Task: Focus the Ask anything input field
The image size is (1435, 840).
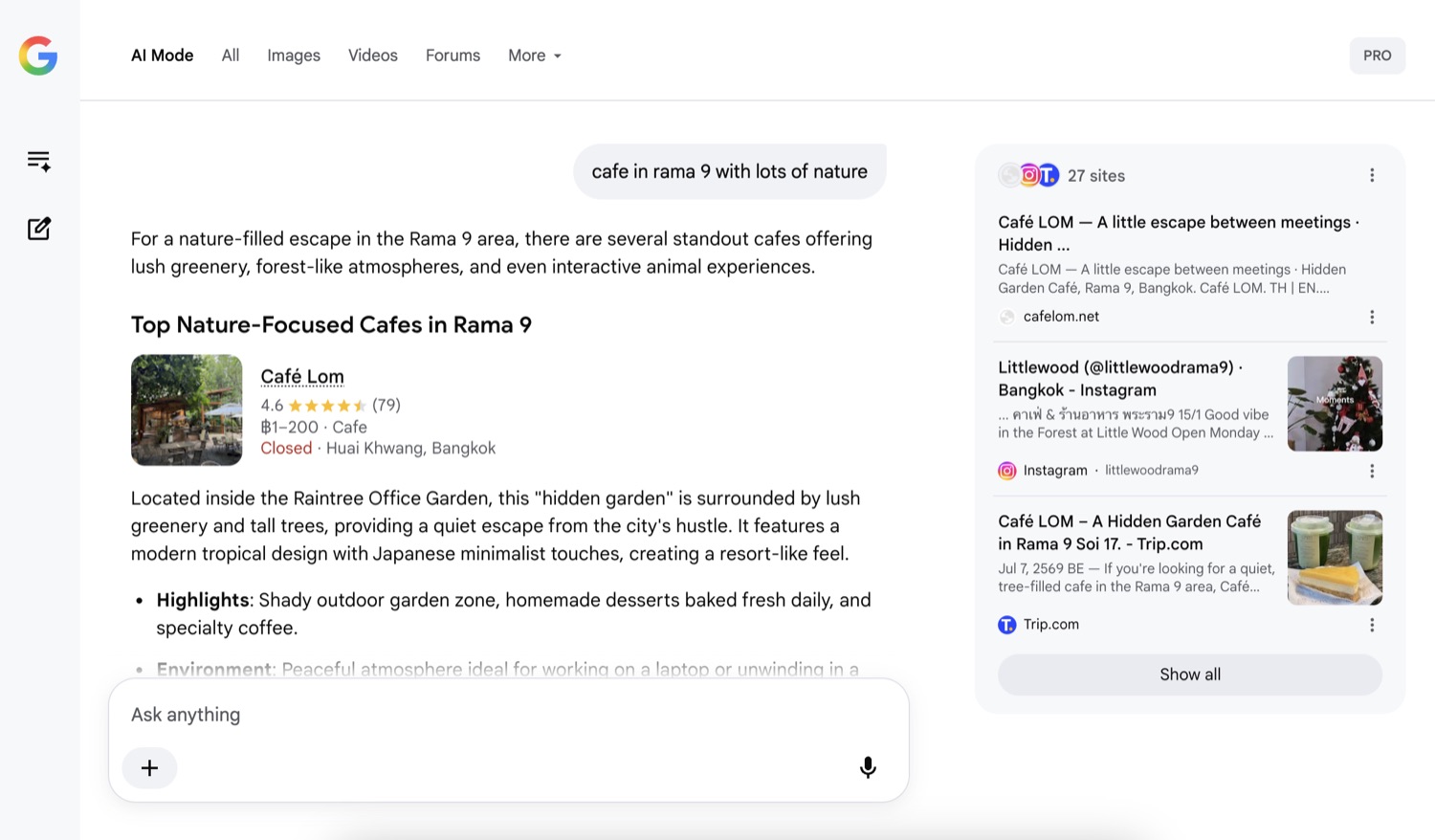Action: [509, 715]
